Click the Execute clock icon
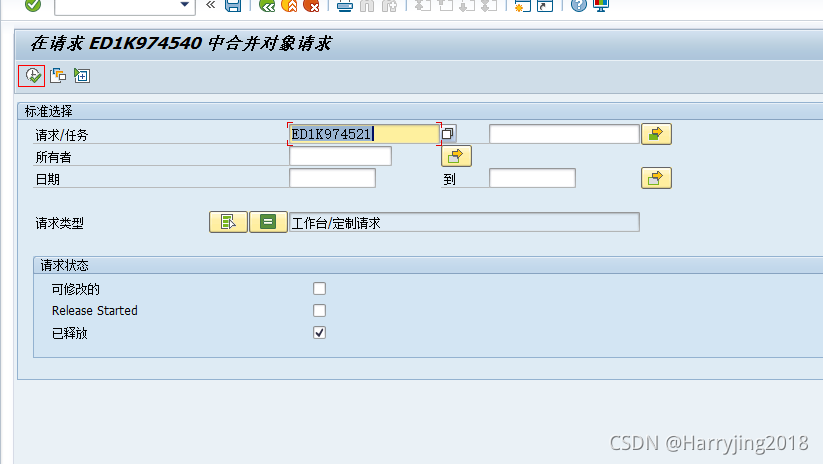Screen dimensions: 823x464 pyautogui.click(x=33, y=76)
